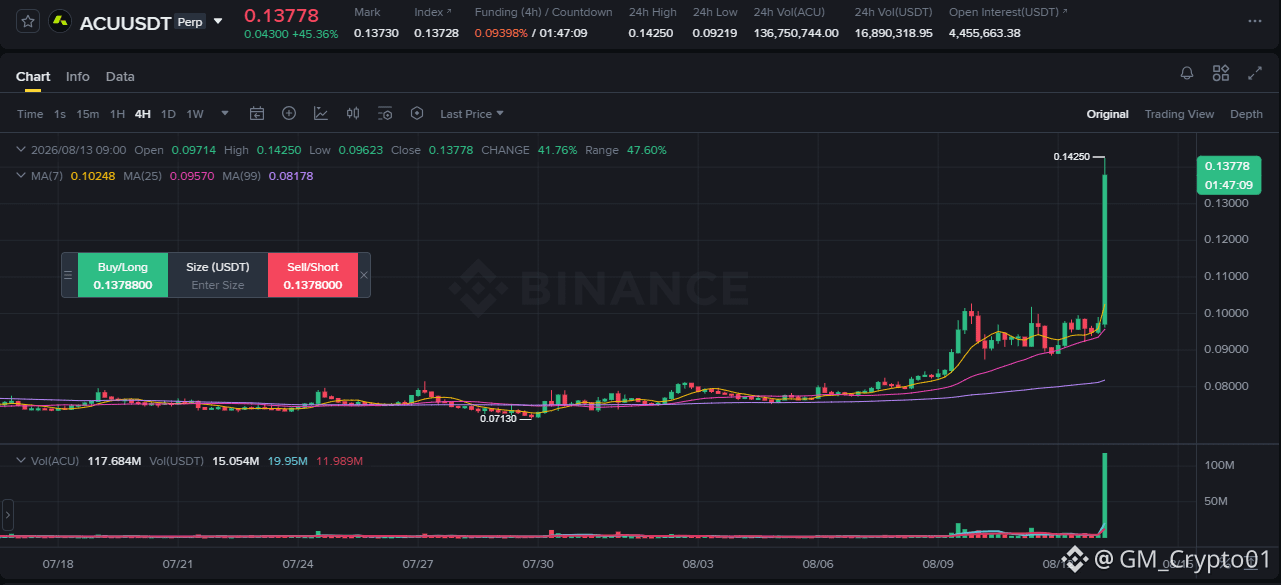
Task: Switch to Original chart view
Action: point(1108,114)
